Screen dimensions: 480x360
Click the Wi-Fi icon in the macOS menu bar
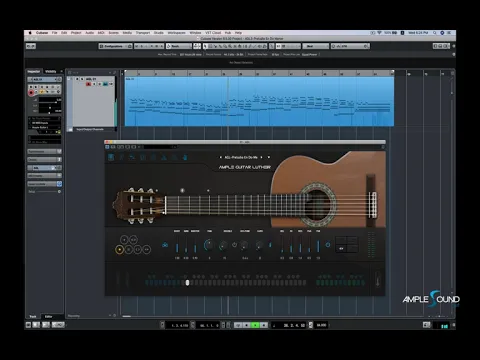coord(379,33)
